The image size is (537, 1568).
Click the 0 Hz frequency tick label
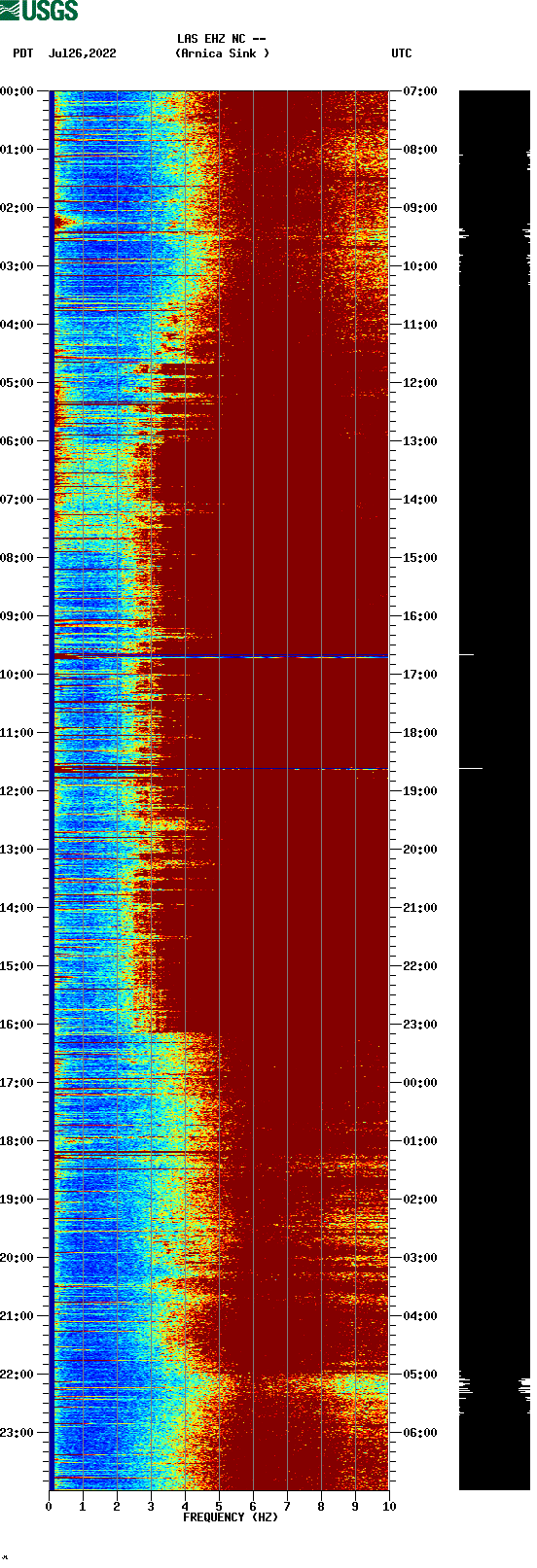pyautogui.click(x=49, y=1507)
